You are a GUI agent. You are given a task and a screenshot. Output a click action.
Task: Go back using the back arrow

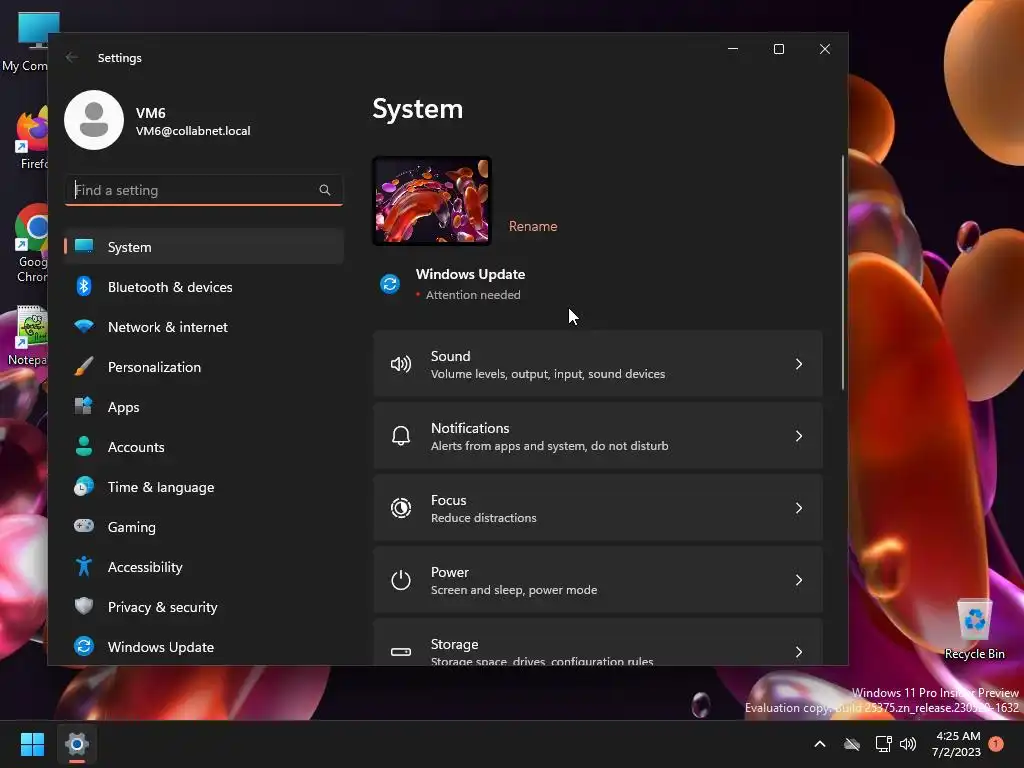(x=72, y=57)
